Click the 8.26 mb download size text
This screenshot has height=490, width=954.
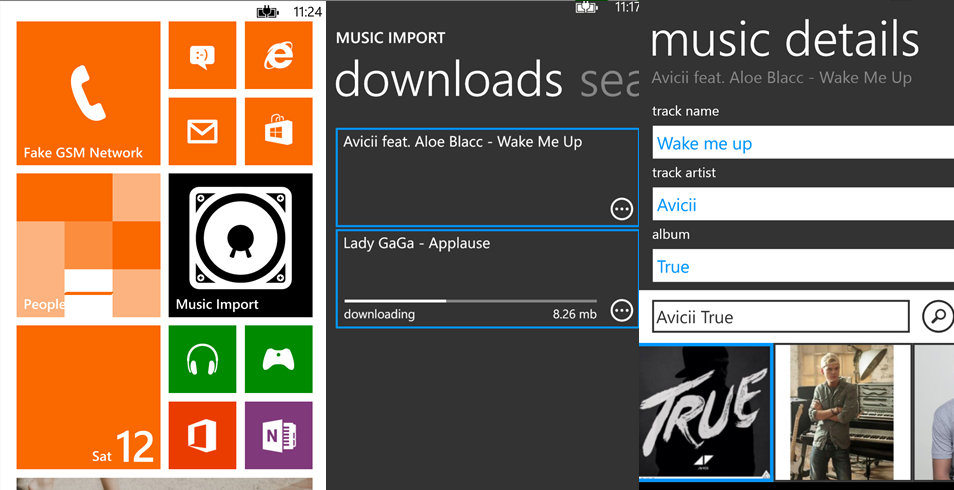[574, 315]
